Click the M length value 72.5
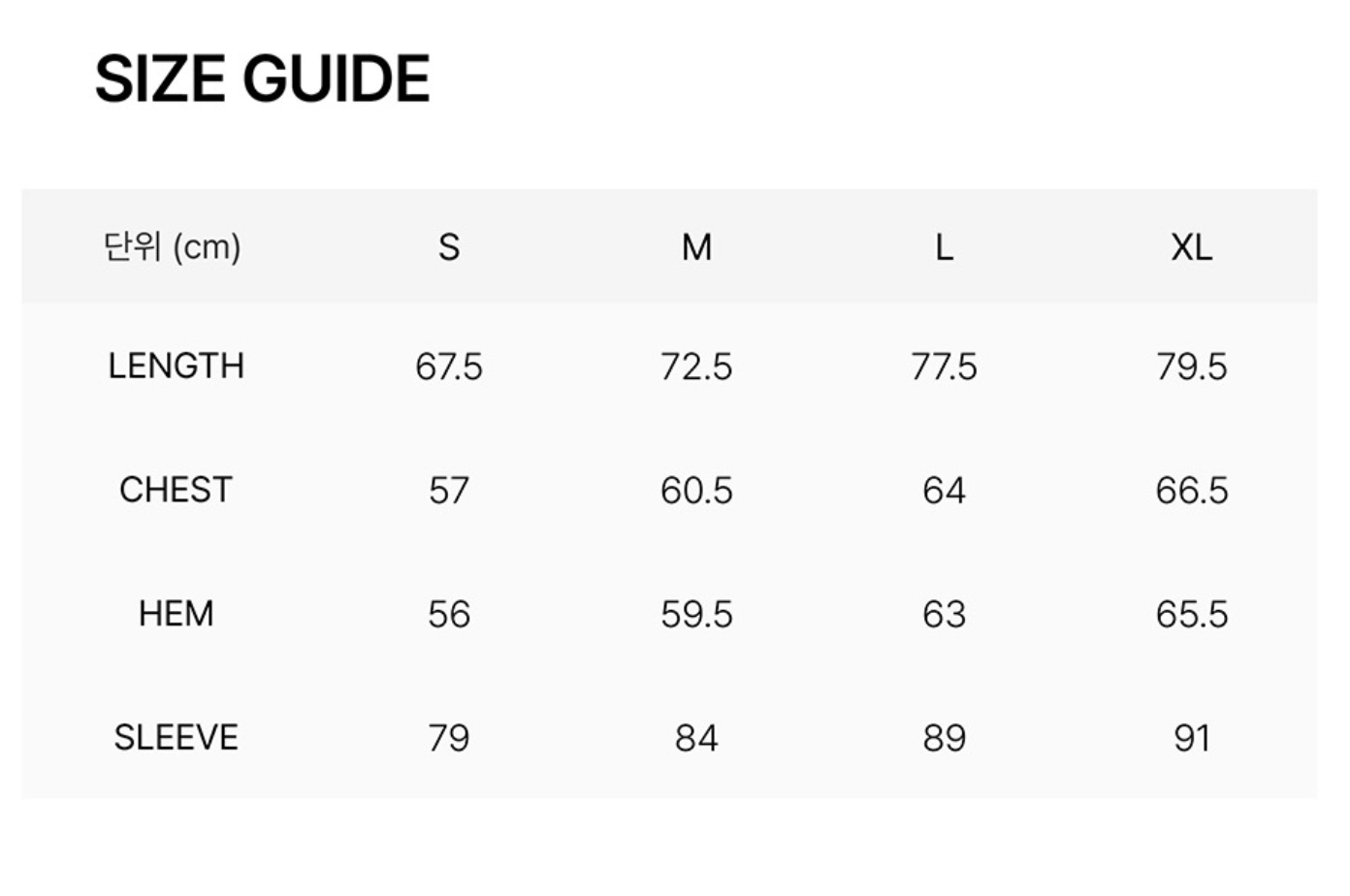The image size is (1350, 896). click(x=696, y=367)
